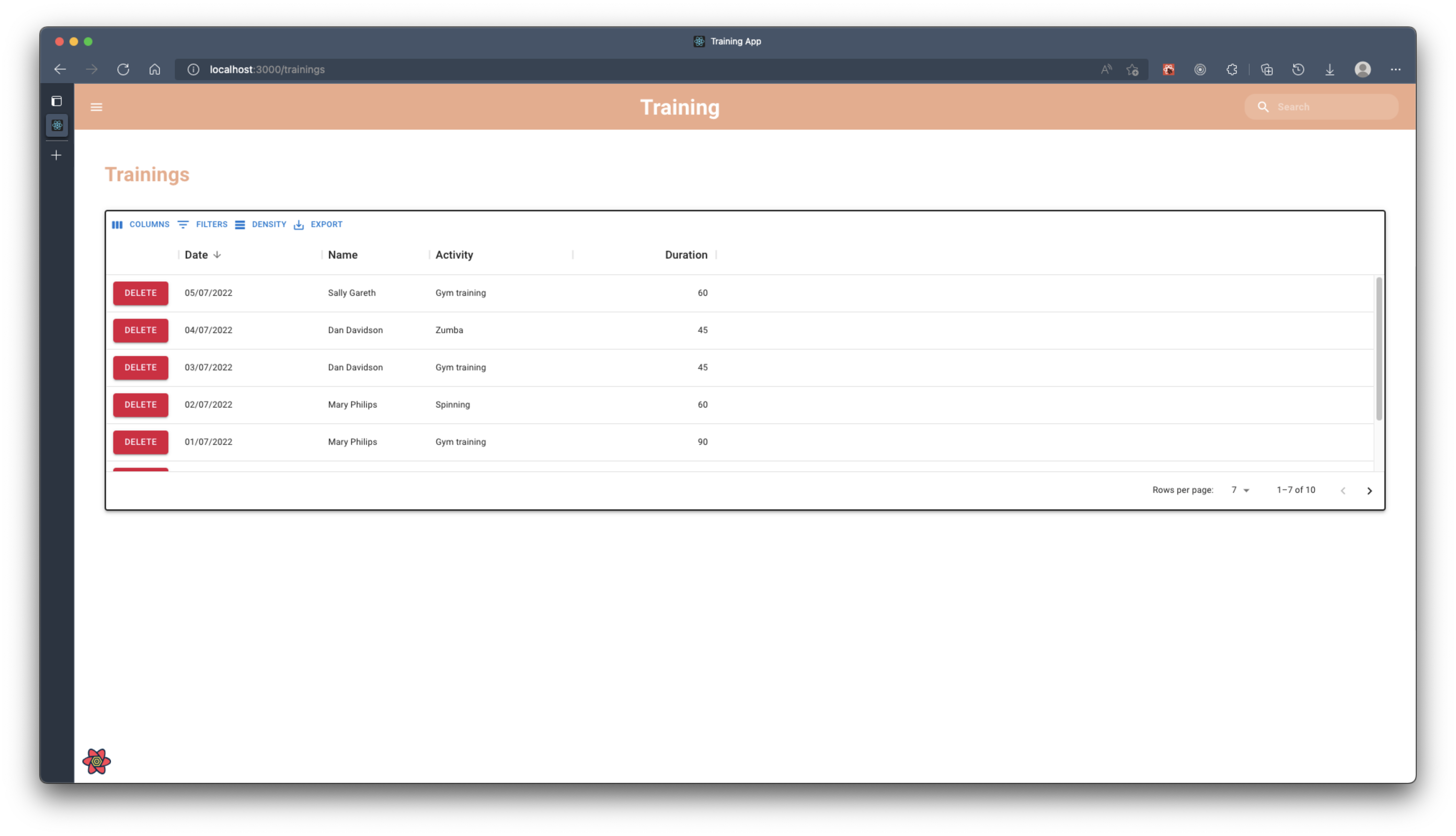Open the Filters panel
Image resolution: width=1456 pixels, height=836 pixels.
202,225
